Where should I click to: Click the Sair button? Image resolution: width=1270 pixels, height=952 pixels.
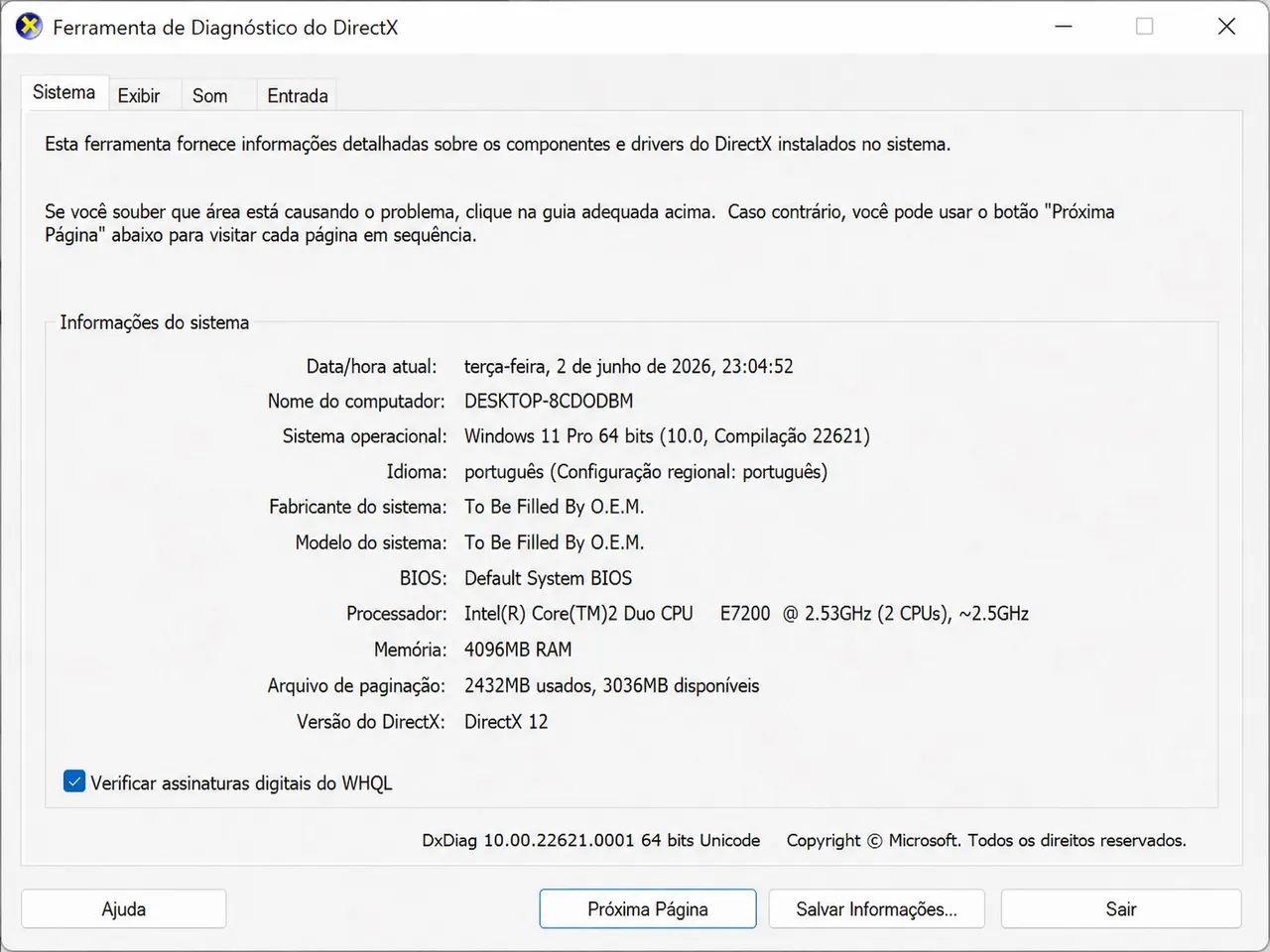pyautogui.click(x=1121, y=908)
